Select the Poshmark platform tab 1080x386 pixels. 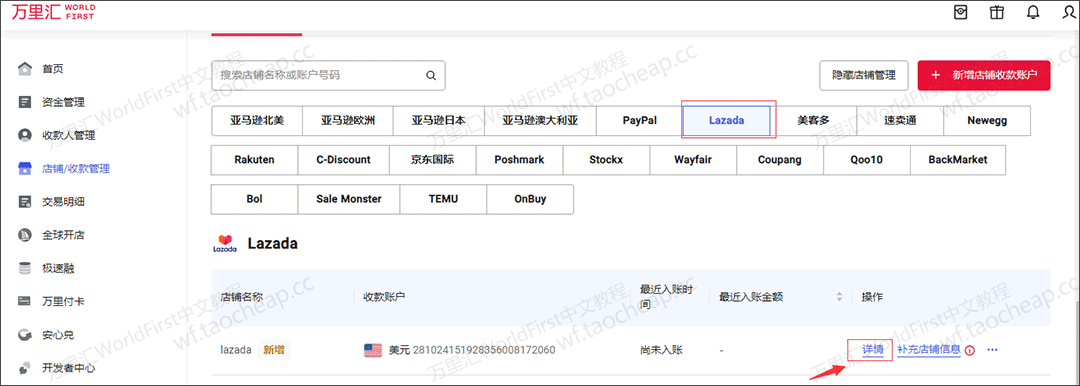pos(519,160)
